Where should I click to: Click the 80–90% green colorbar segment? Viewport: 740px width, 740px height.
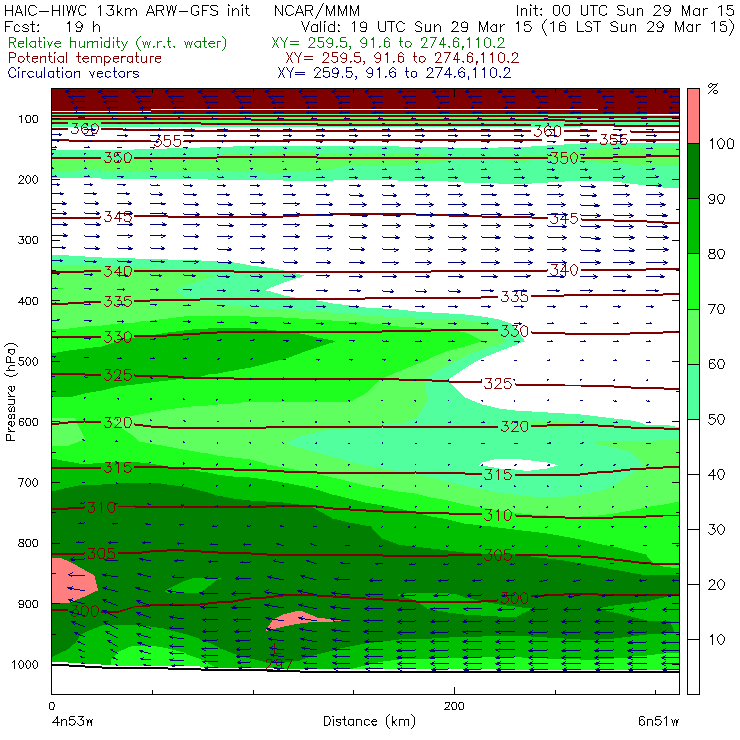tap(693, 227)
